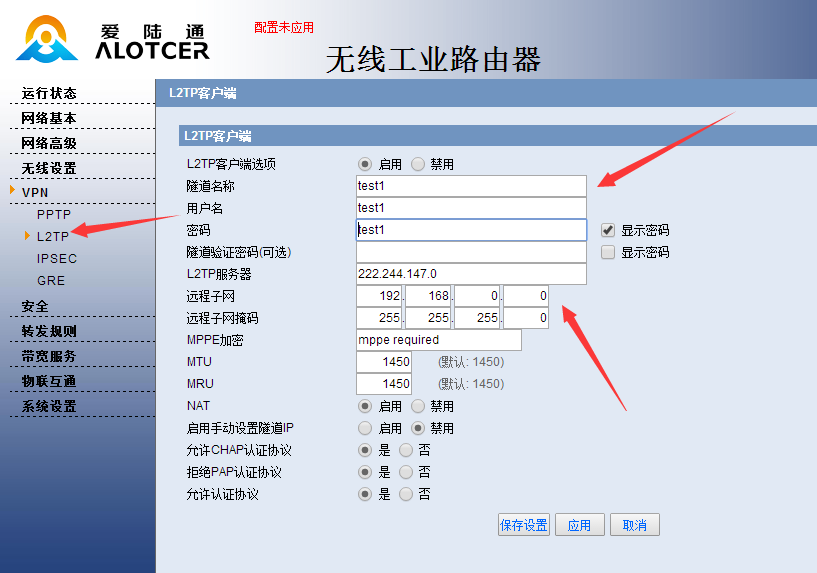This screenshot has width=817, height=573.
Task: Click the Alotcer logo icon
Action: pyautogui.click(x=46, y=38)
